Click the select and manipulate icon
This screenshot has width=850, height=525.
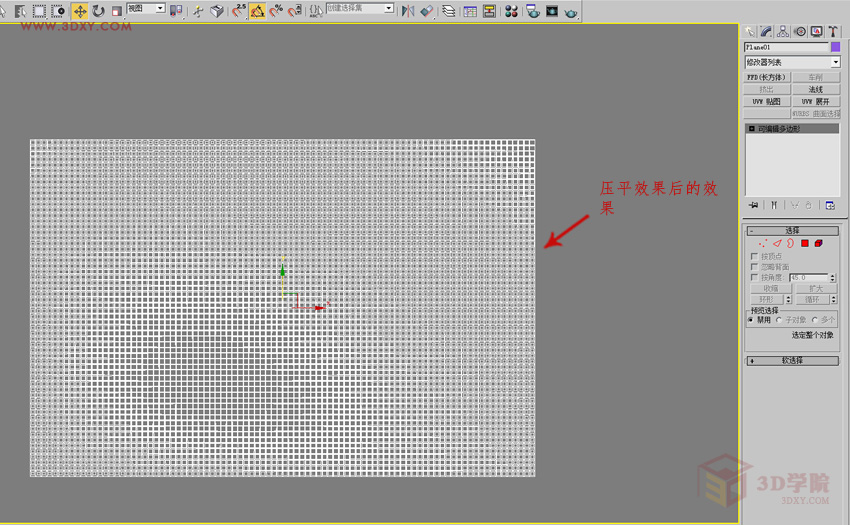point(198,11)
